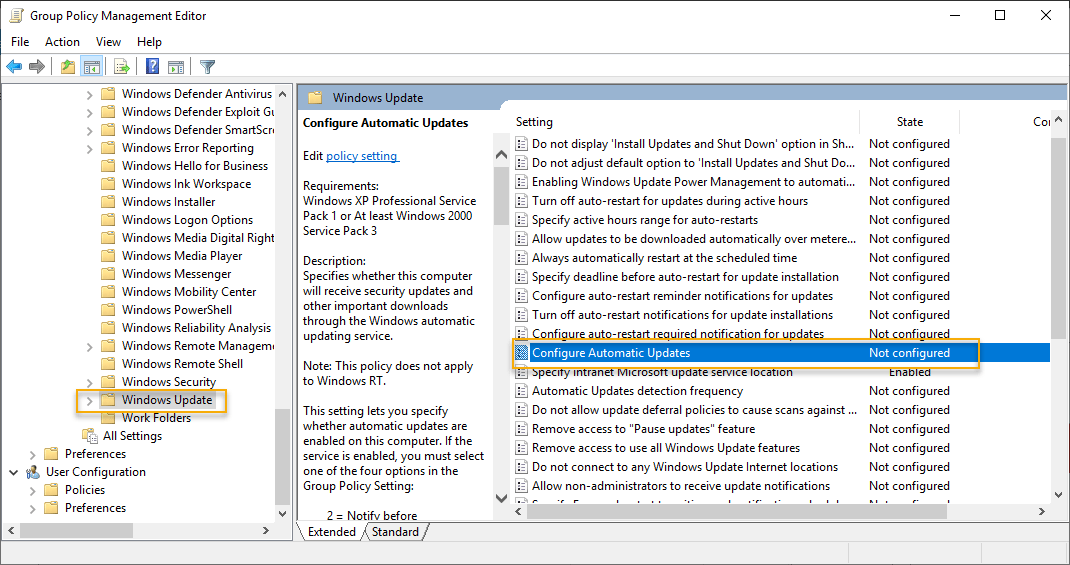
Task: Expand Preferences under User Configuration
Action: point(32,508)
